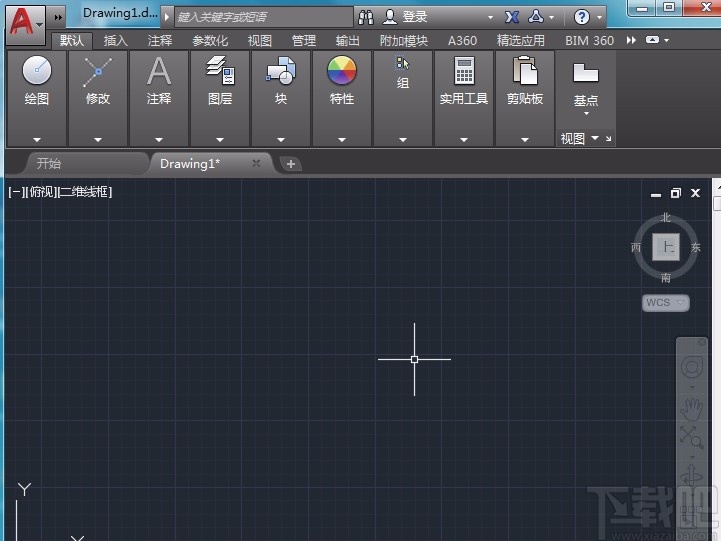The height and width of the screenshot is (541, 721).
Task: Switch to the 精选应用 ribbon tab
Action: tap(521, 41)
